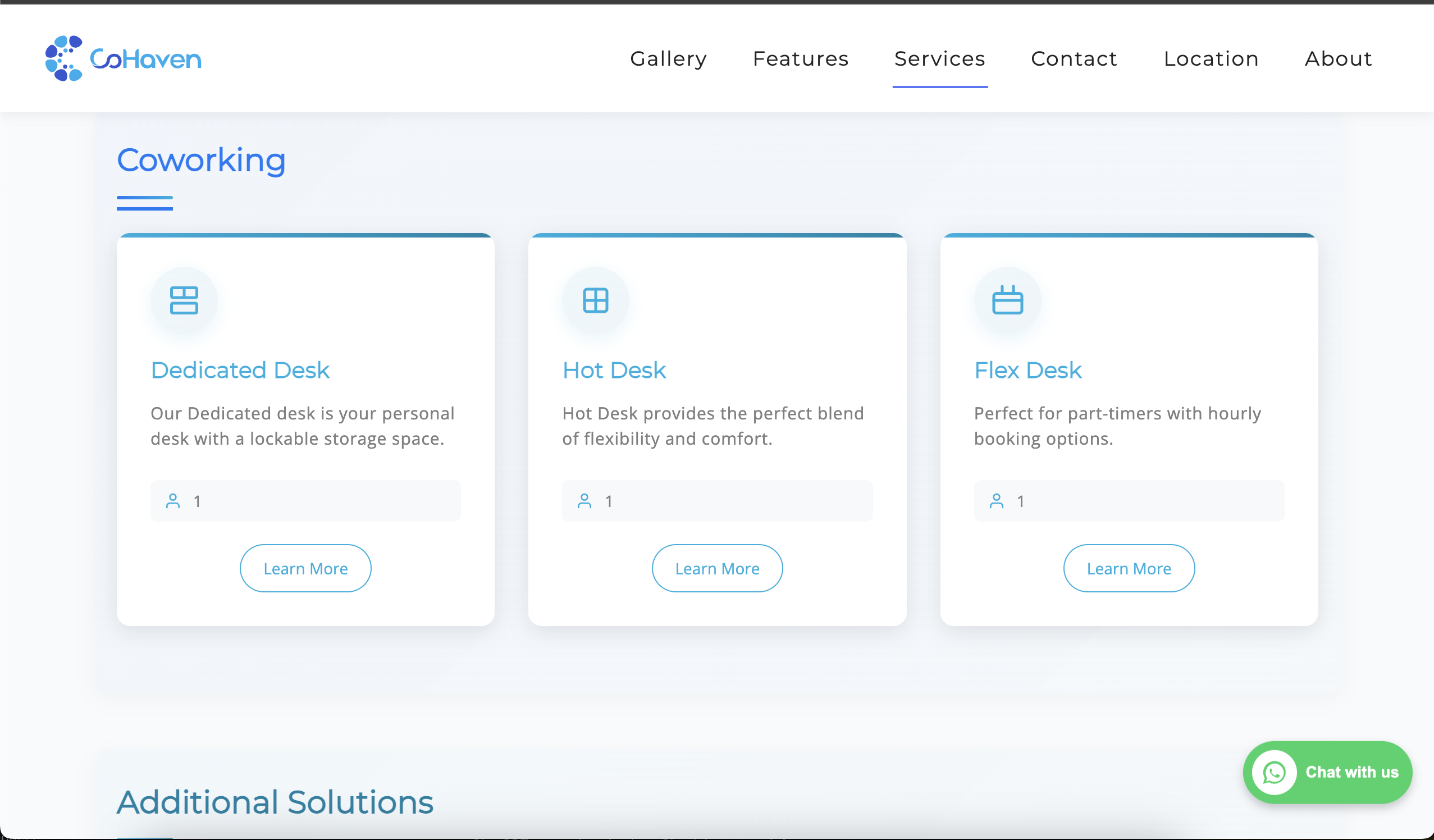Click the Hot Desk title

[614, 371]
